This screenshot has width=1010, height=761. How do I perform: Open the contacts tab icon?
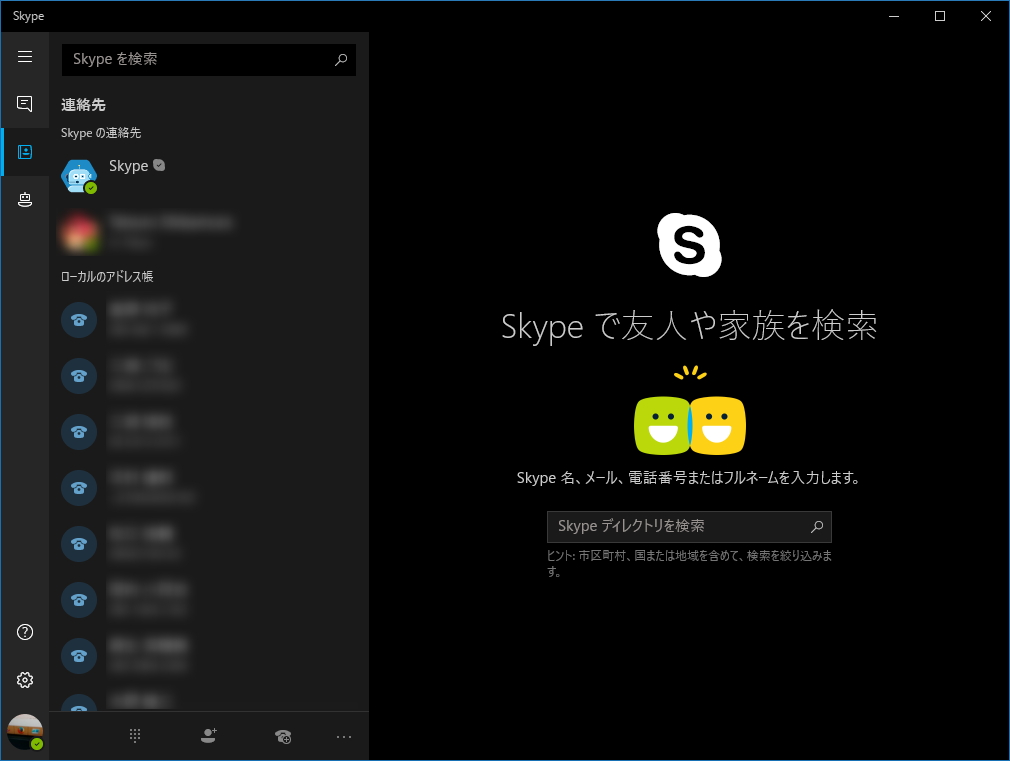[24, 152]
